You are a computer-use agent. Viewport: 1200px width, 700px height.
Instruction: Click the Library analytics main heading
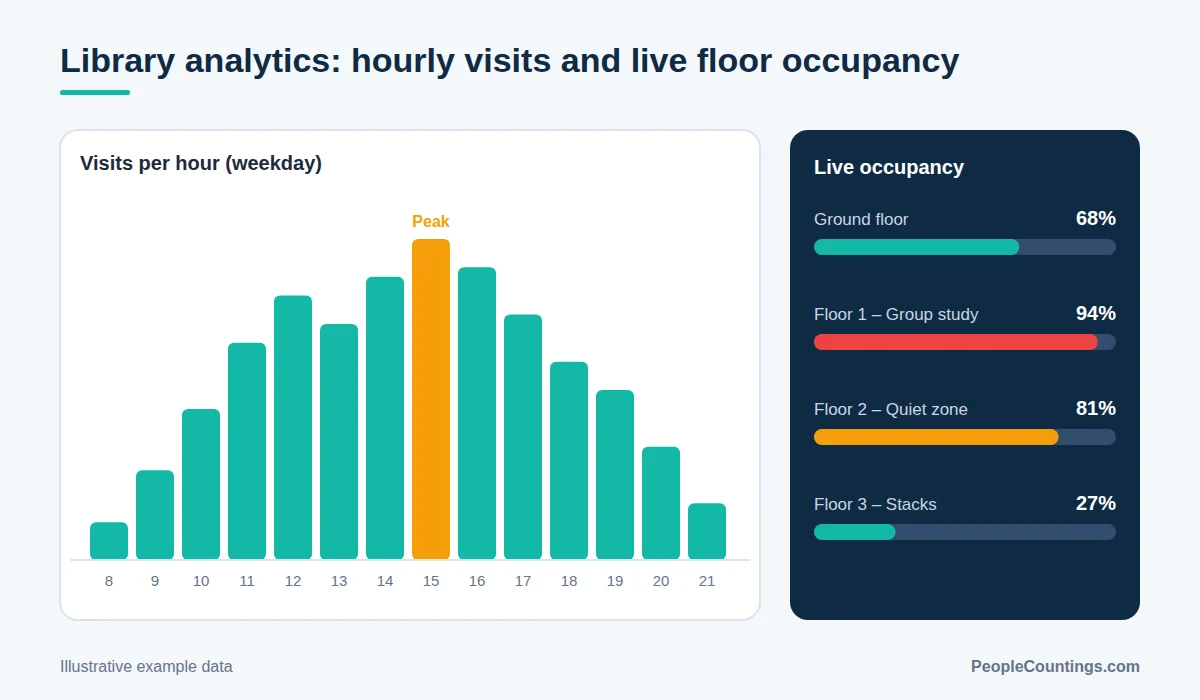click(510, 61)
